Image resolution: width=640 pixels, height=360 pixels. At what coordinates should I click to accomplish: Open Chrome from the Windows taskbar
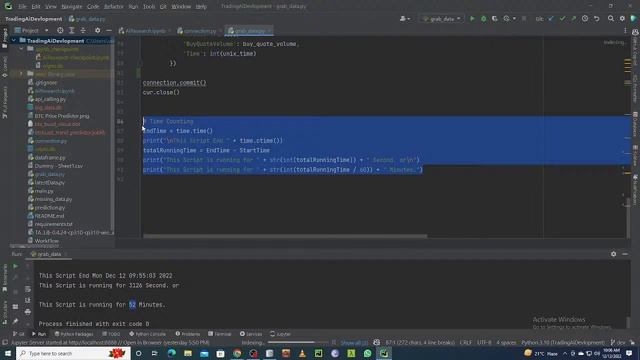pyautogui.click(x=237, y=353)
